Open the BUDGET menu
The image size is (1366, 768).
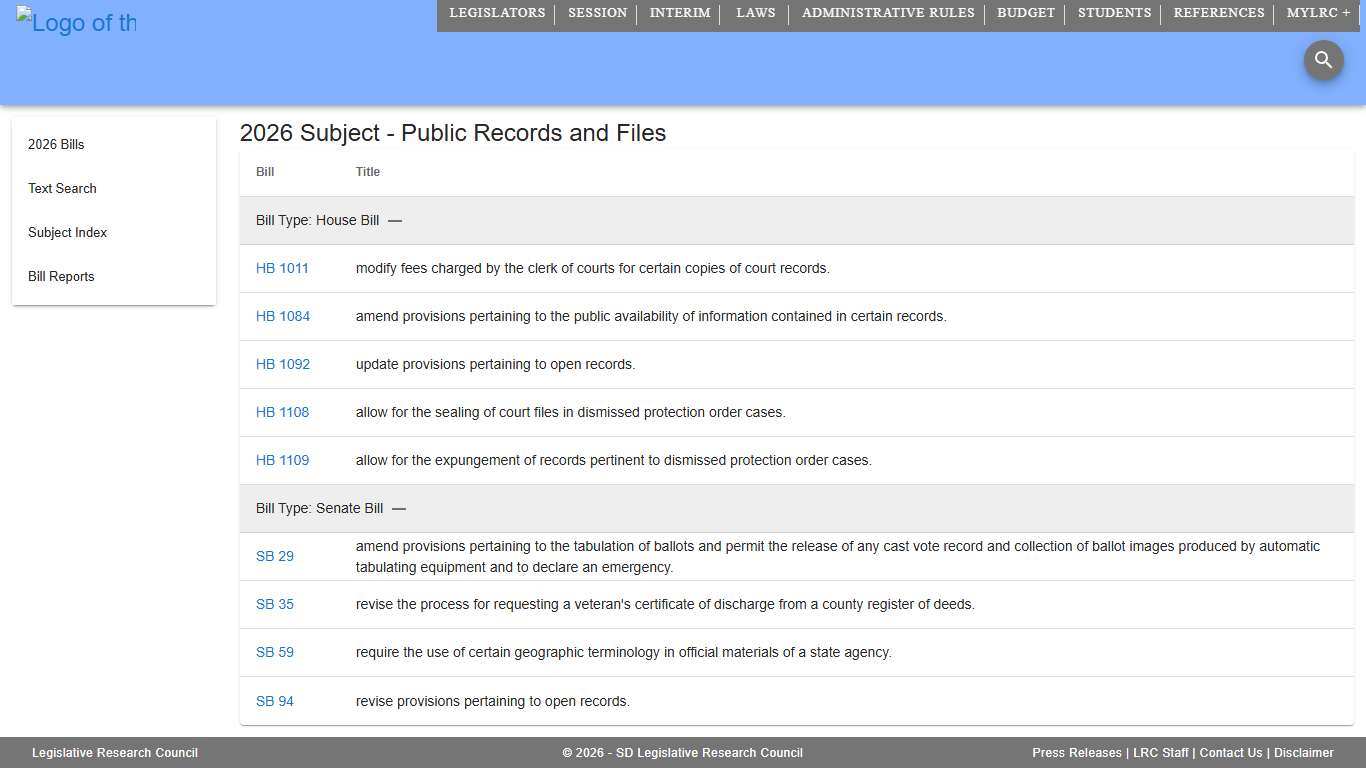click(x=1025, y=13)
